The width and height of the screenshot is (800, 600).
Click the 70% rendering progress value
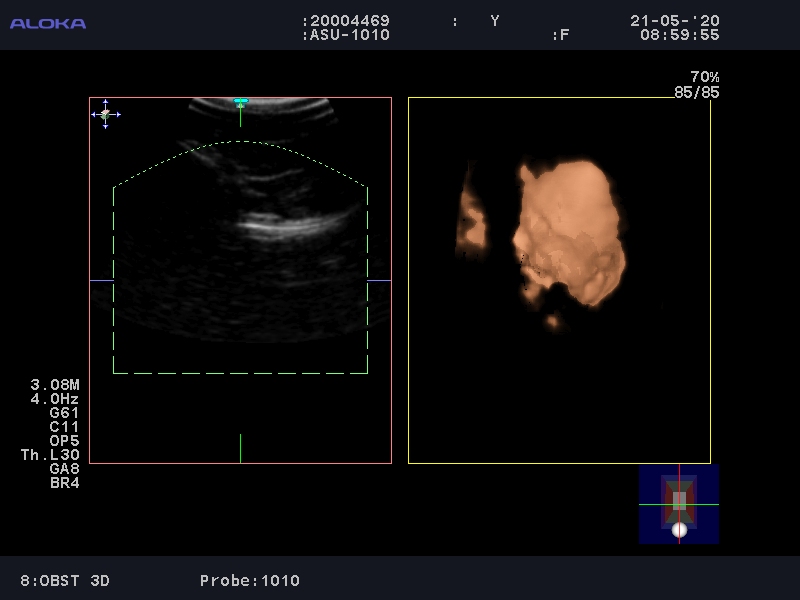(x=704, y=77)
